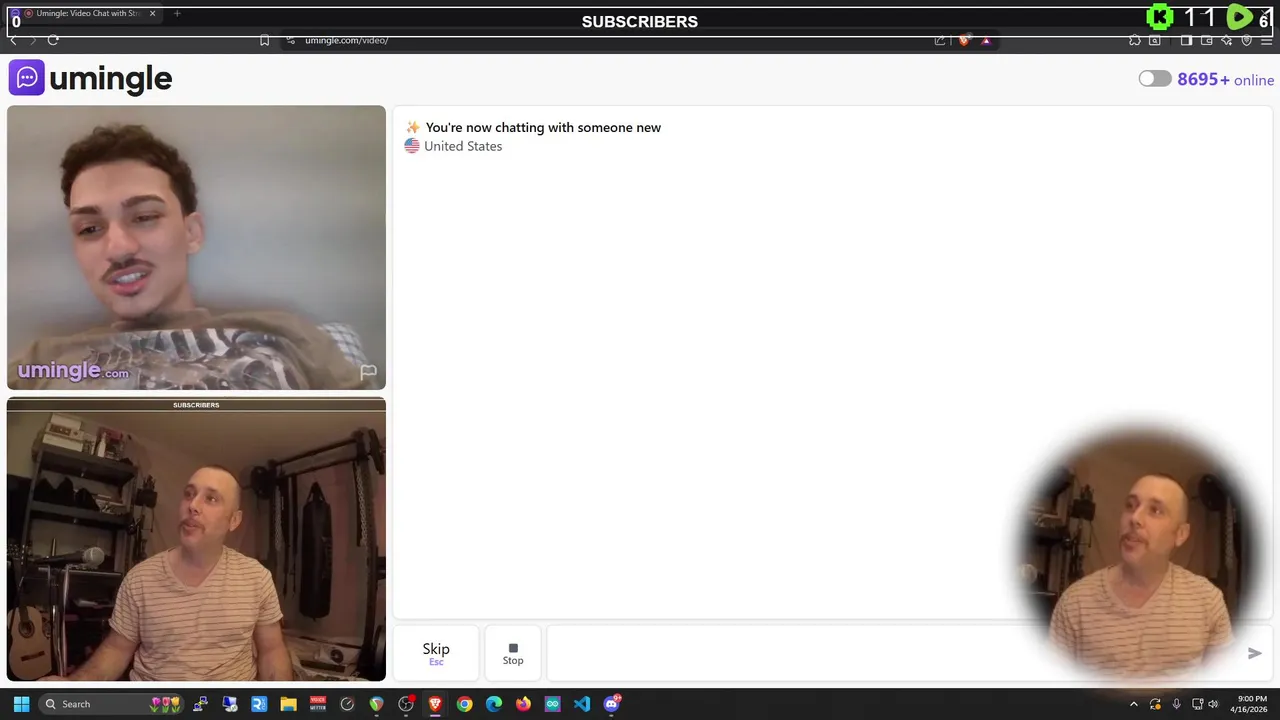This screenshot has width=1280, height=720.
Task: Open File Explorer from the taskbar
Action: [288, 704]
